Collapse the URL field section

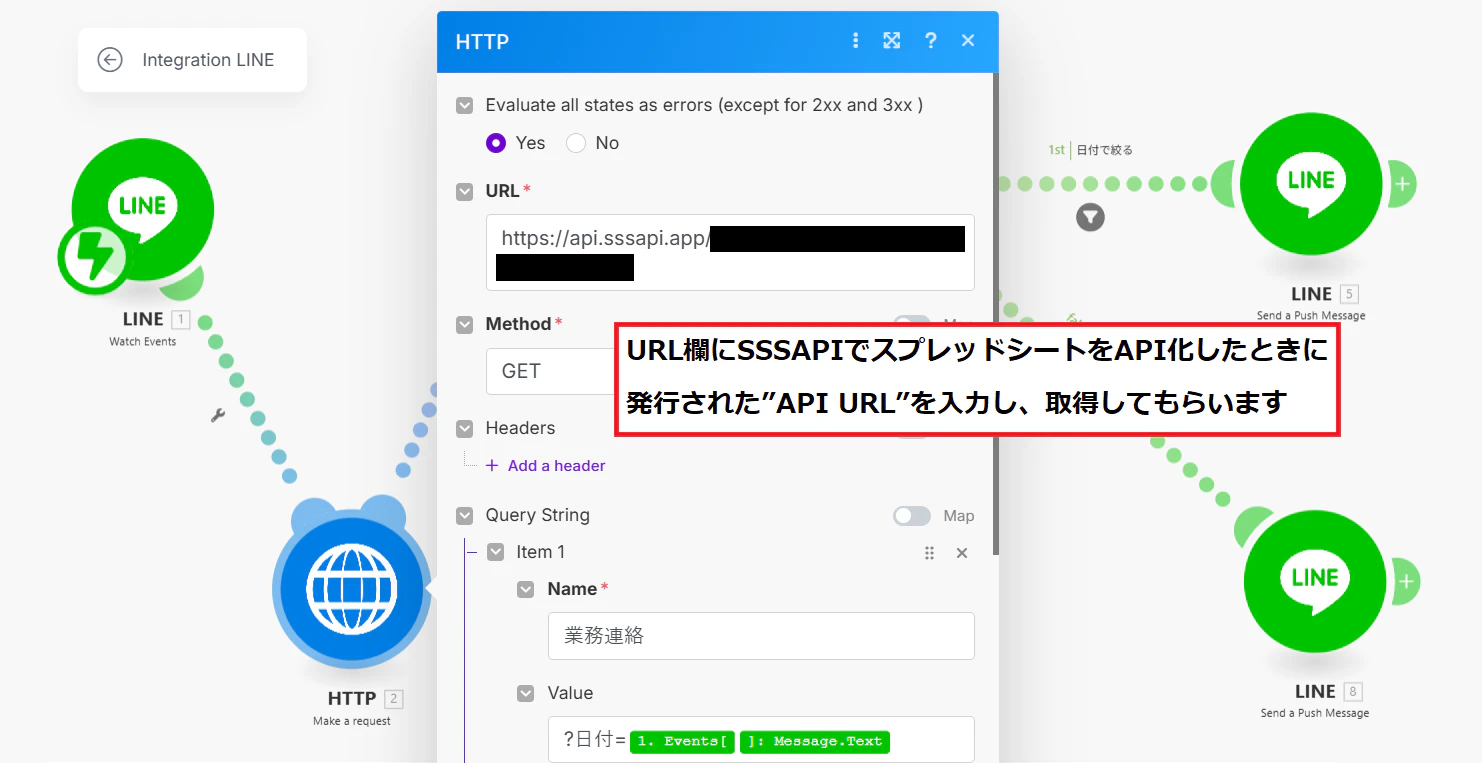pyautogui.click(x=465, y=191)
